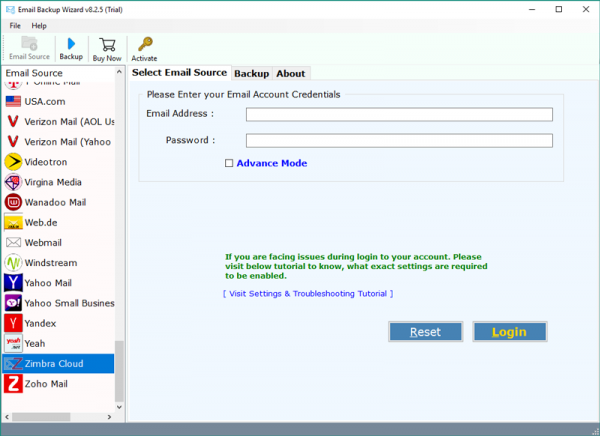
Task: Select USA.com flag icon
Action: 13,101
